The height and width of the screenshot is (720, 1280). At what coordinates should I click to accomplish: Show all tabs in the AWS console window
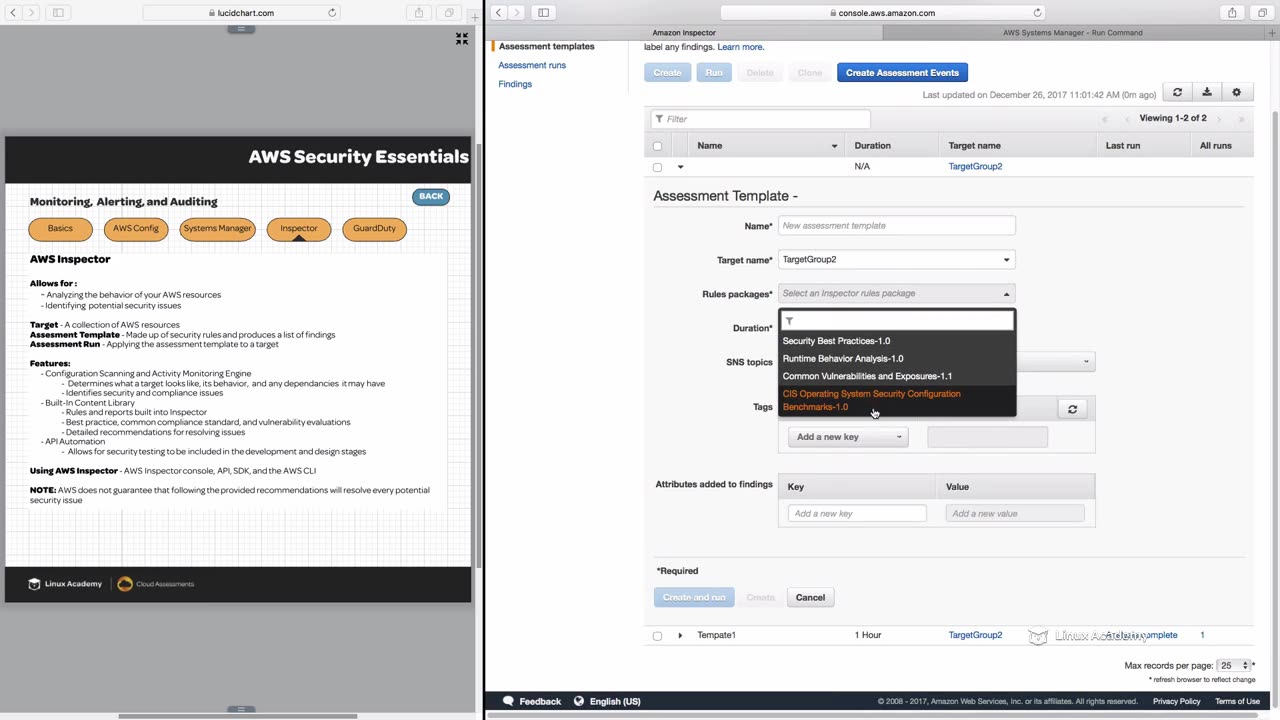(1261, 13)
